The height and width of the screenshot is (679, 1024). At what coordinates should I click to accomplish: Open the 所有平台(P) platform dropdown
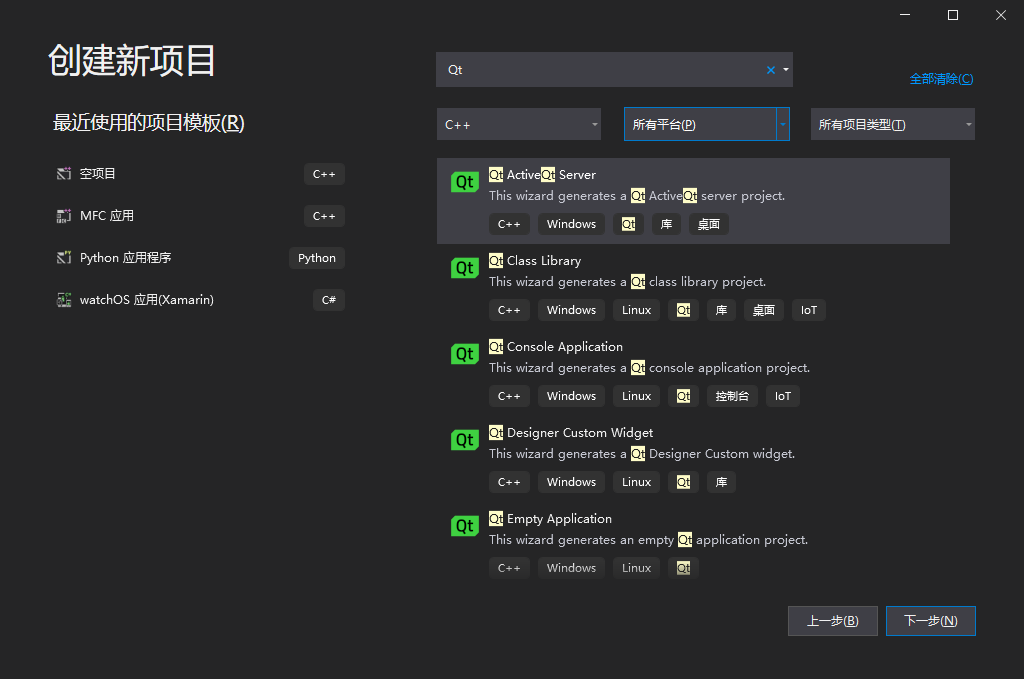tap(707, 124)
